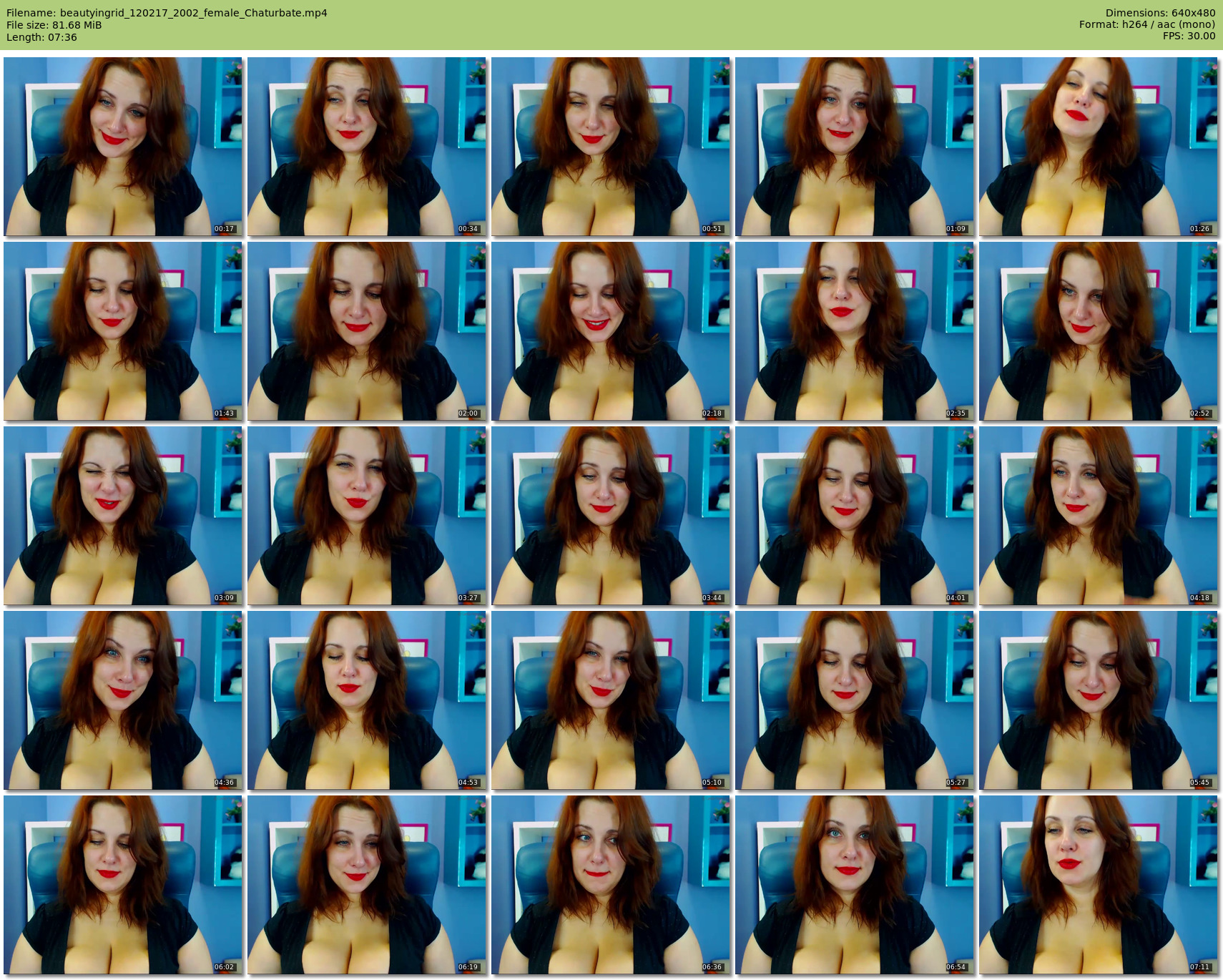
Task: Select the thumbnail stamped 04:53
Action: pos(367,700)
